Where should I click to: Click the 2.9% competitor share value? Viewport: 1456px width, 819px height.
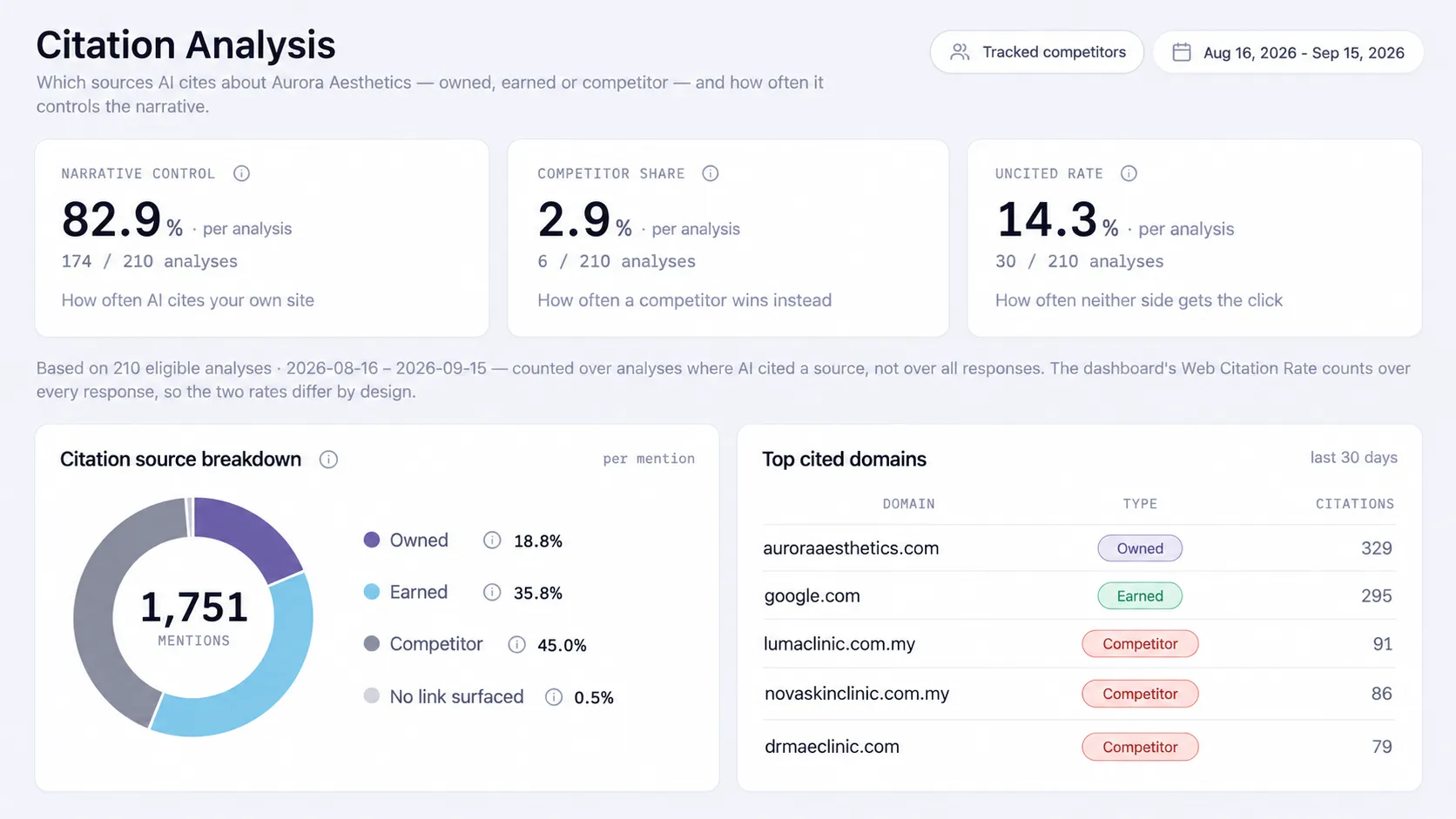[584, 219]
